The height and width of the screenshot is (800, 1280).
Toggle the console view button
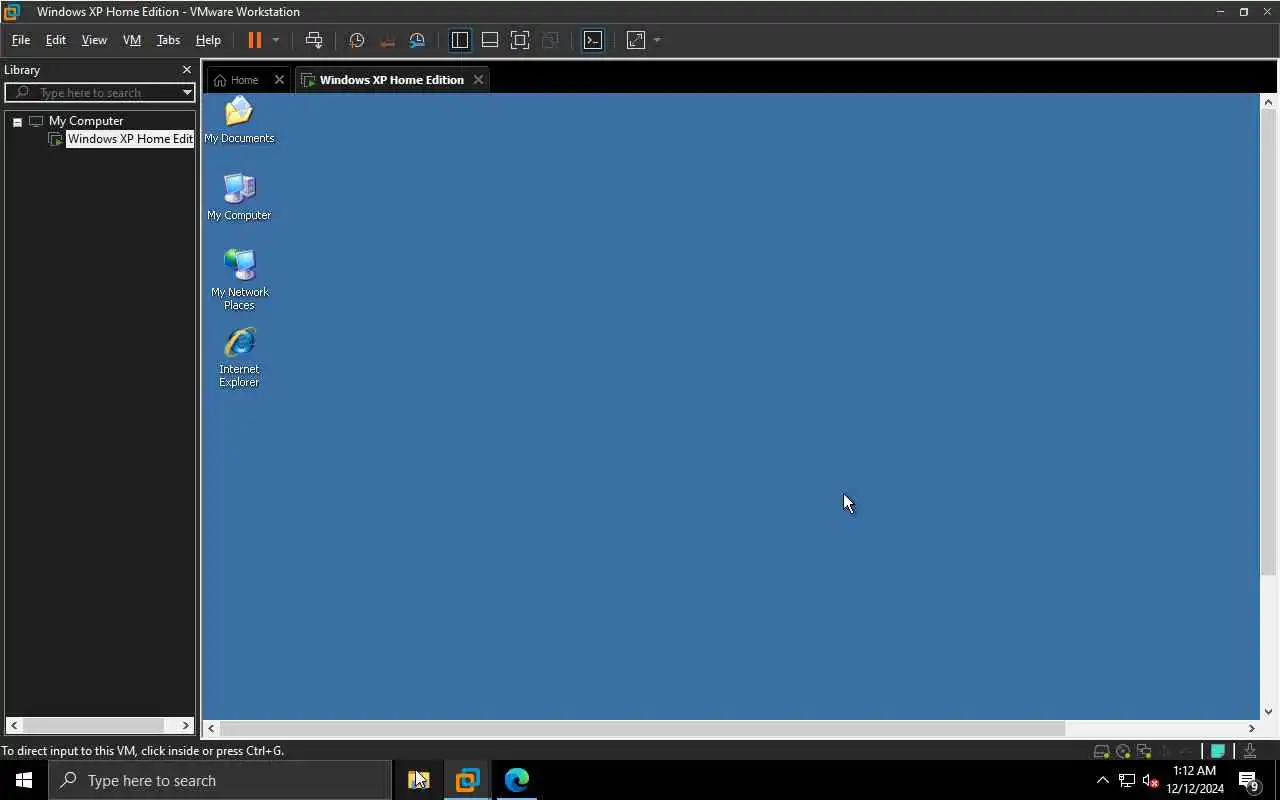coord(593,40)
